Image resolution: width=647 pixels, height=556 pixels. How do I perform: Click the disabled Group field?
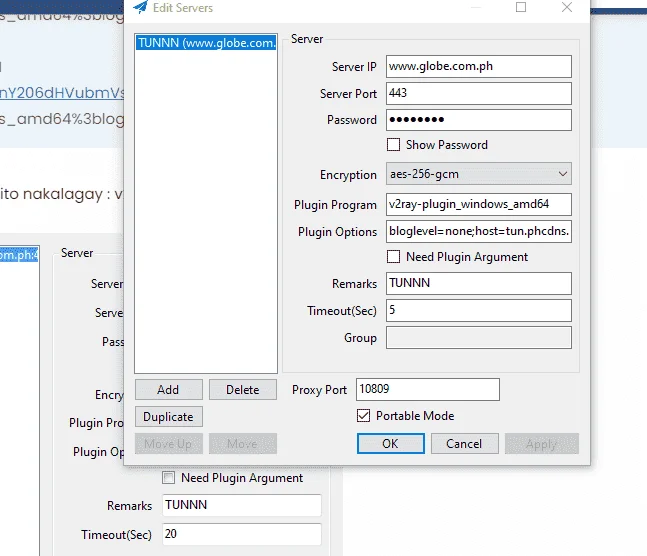[479, 338]
